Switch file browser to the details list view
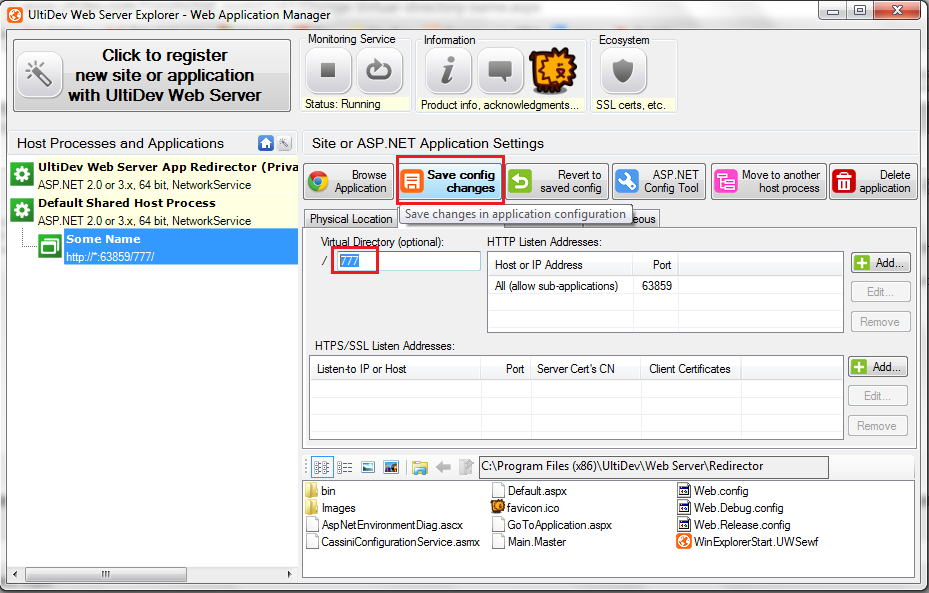The width and height of the screenshot is (929, 593). (x=345, y=467)
